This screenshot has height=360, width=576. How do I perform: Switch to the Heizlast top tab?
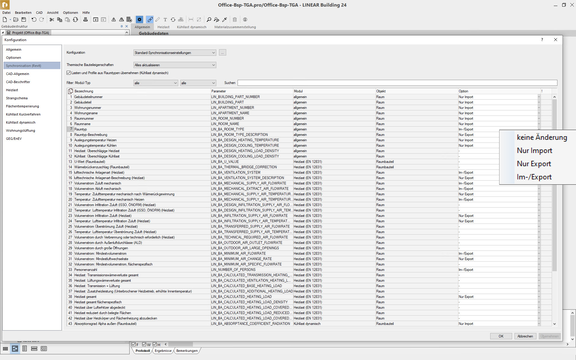[x=163, y=27]
